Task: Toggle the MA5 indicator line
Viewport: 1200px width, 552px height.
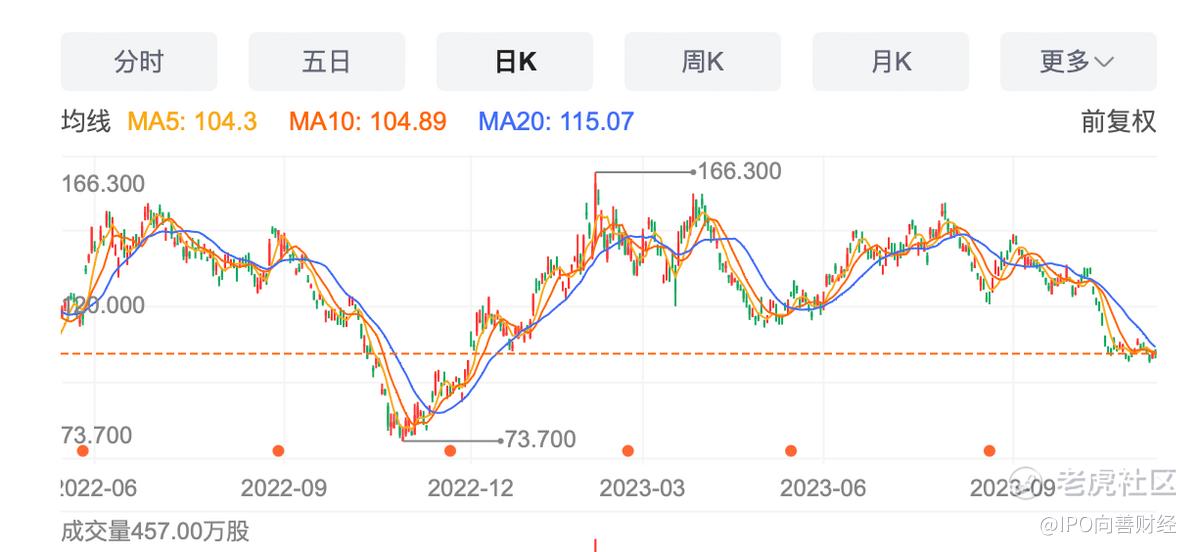Action: (x=192, y=122)
